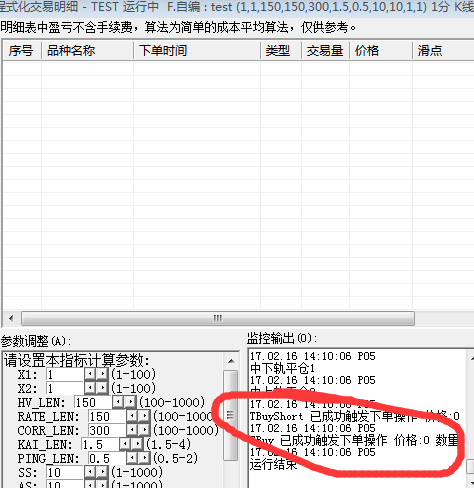
Task: Click the 参数调整(A) label
Action: 35,341
